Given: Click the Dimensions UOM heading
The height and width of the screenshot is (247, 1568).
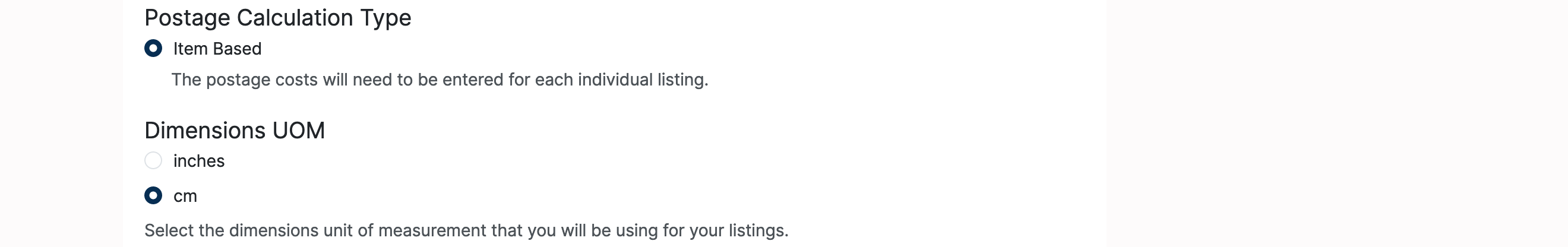Looking at the screenshot, I should 235,130.
